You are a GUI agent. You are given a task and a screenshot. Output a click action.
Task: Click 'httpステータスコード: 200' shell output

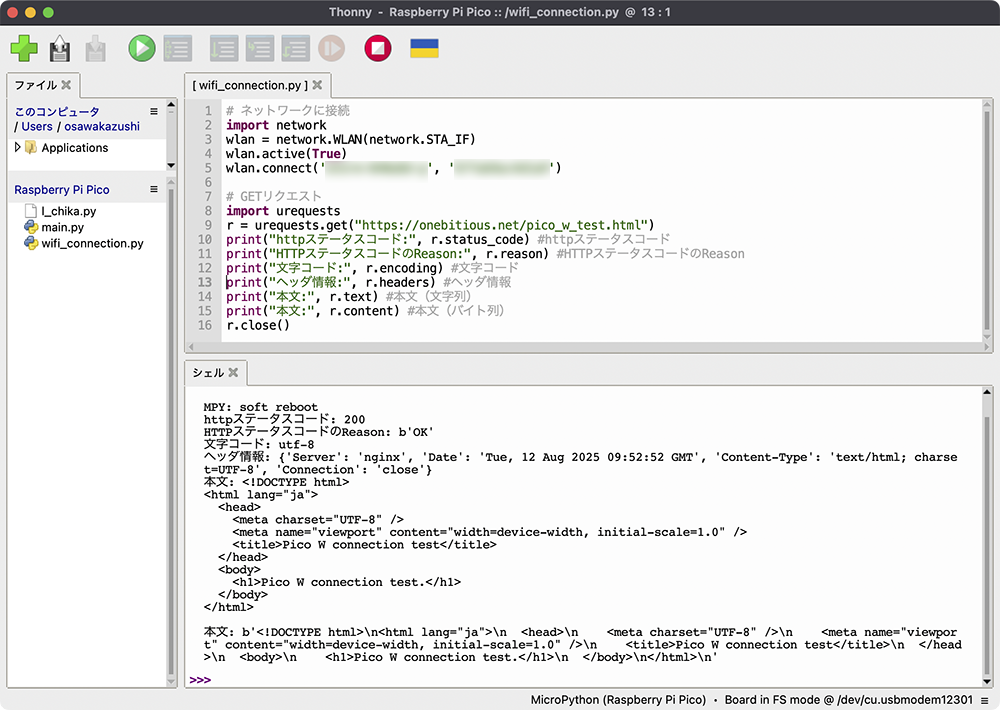284,419
